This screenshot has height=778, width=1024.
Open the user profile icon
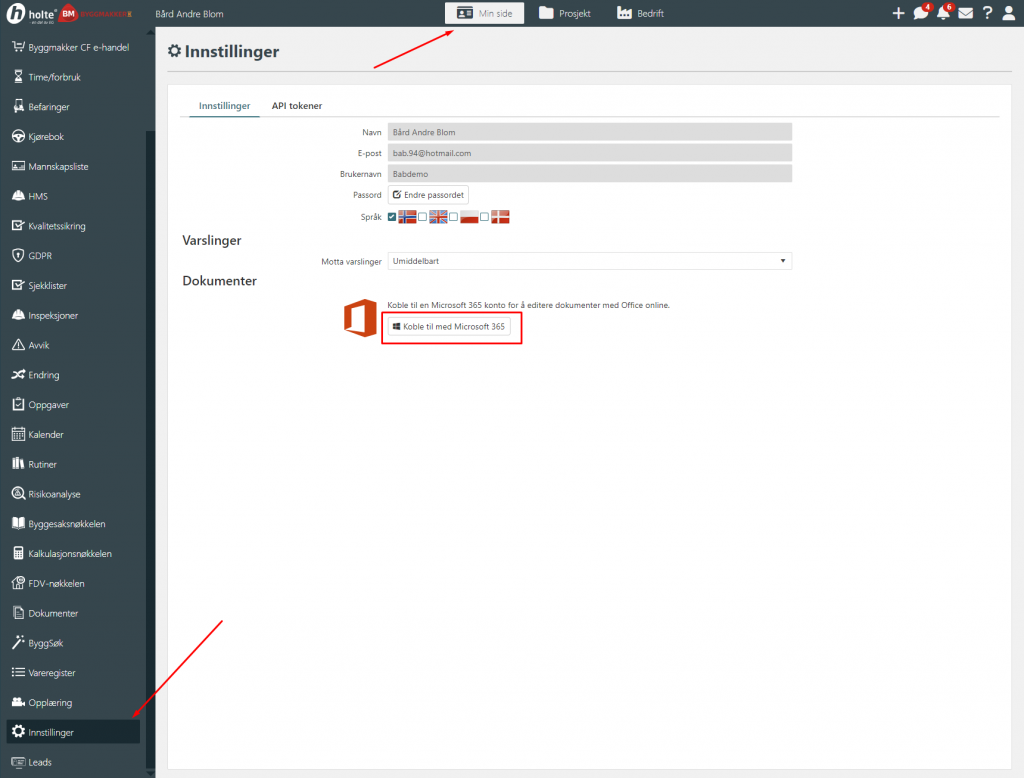1008,13
